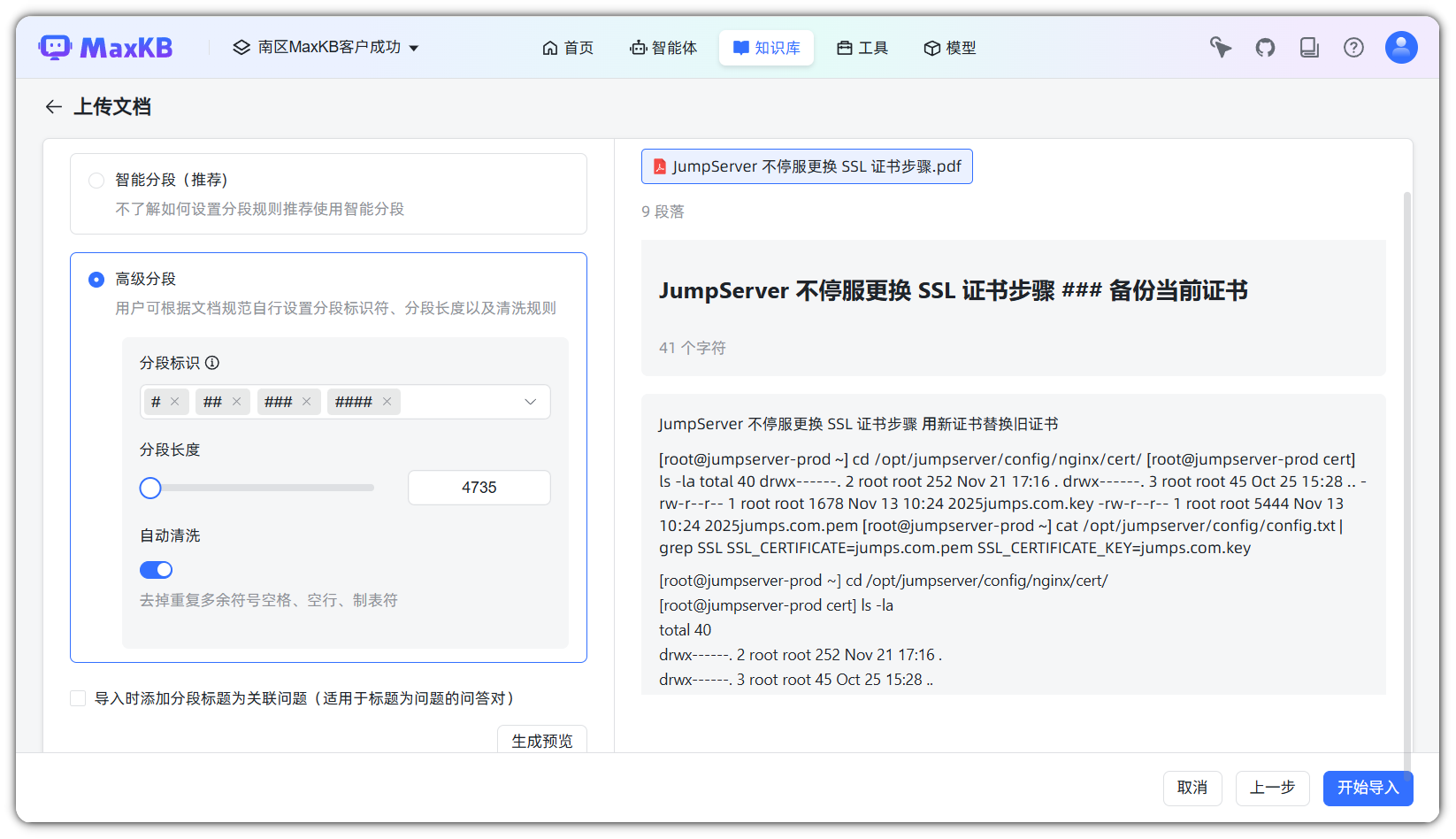Viewport: 1456px width, 839px height.
Task: Select the 智能分段（推荐）radio option
Action: tap(96, 181)
